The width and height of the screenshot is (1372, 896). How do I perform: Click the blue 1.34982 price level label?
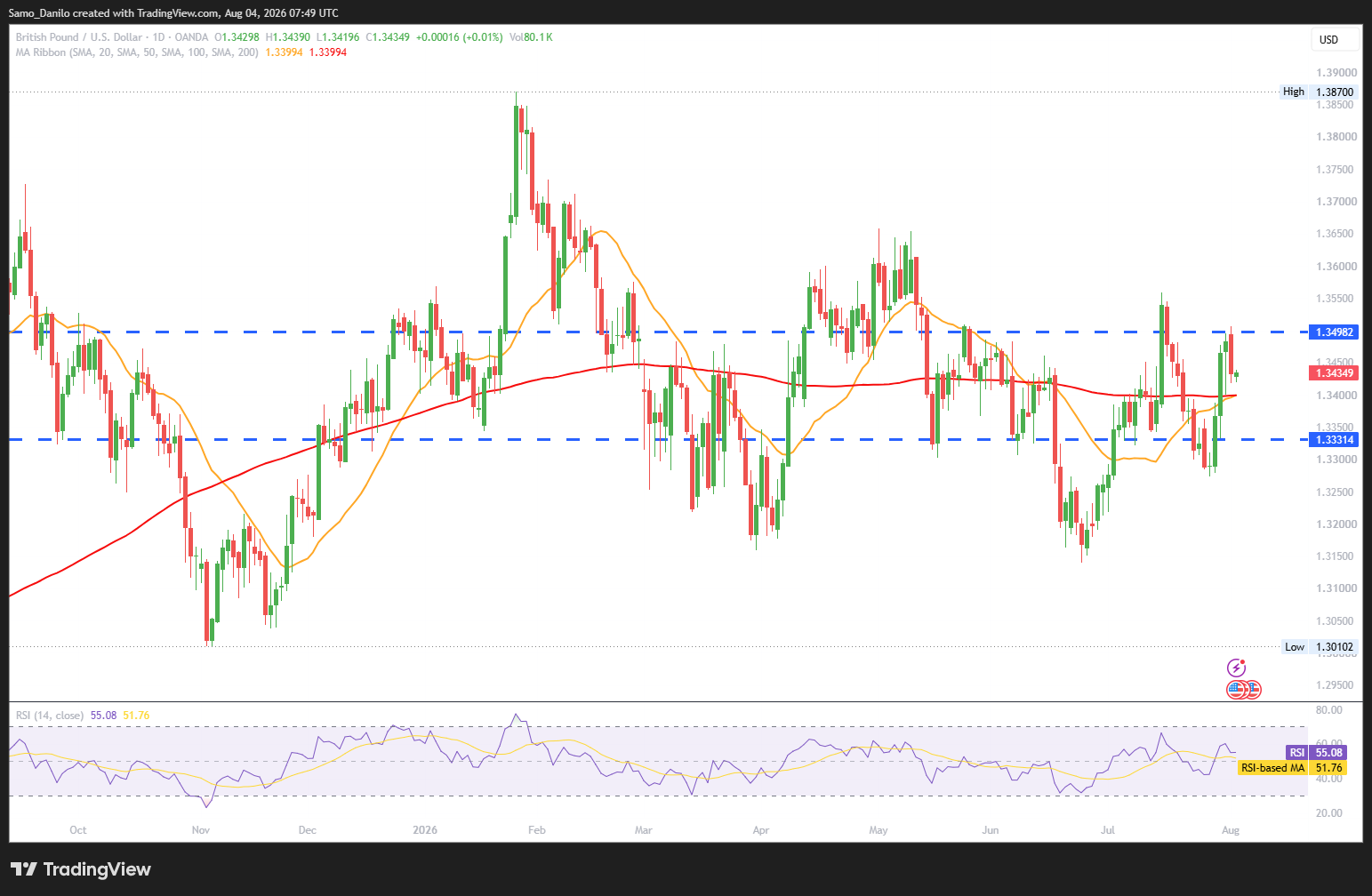click(x=1335, y=332)
